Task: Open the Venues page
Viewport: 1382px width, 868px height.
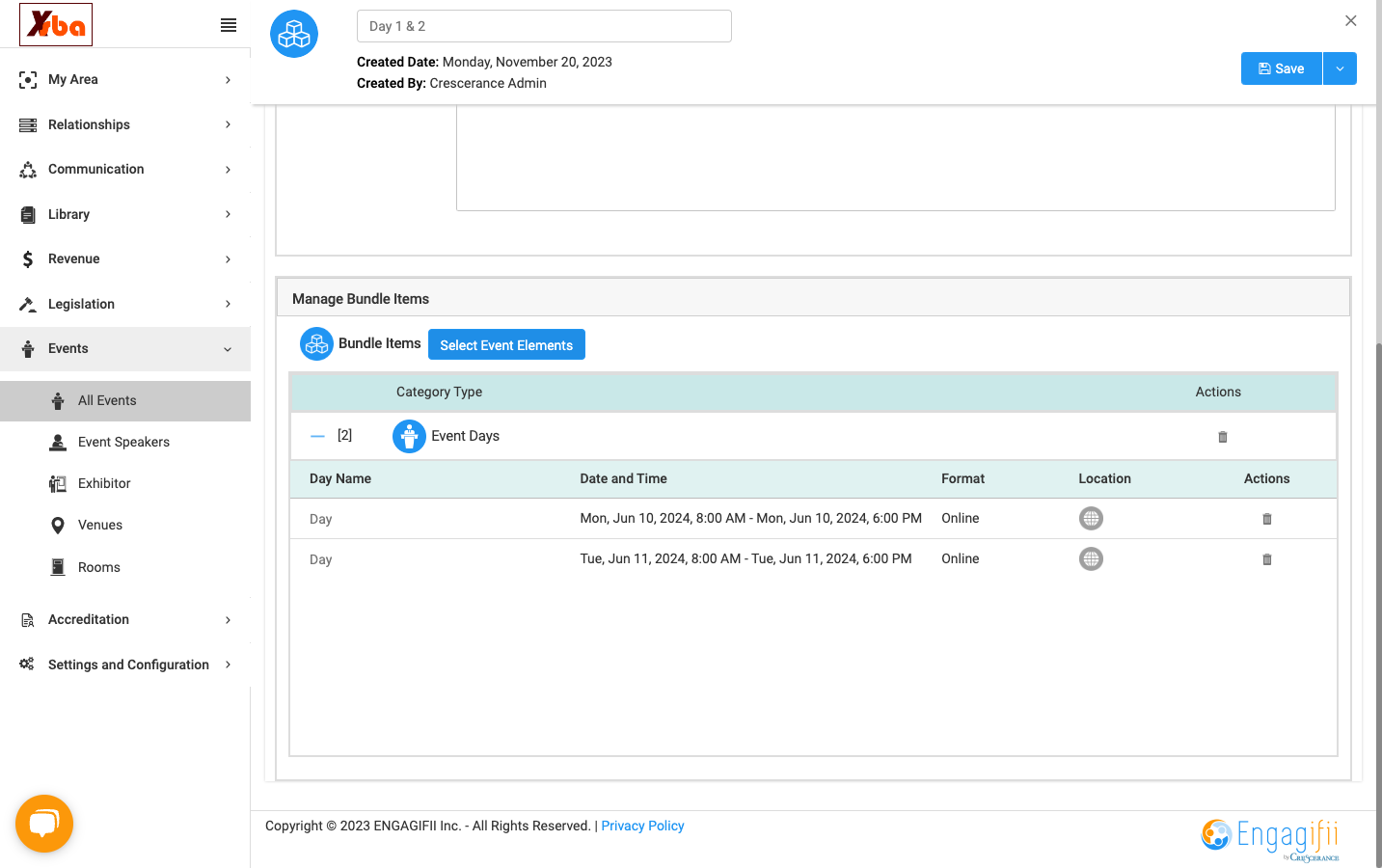Action: (x=125, y=526)
